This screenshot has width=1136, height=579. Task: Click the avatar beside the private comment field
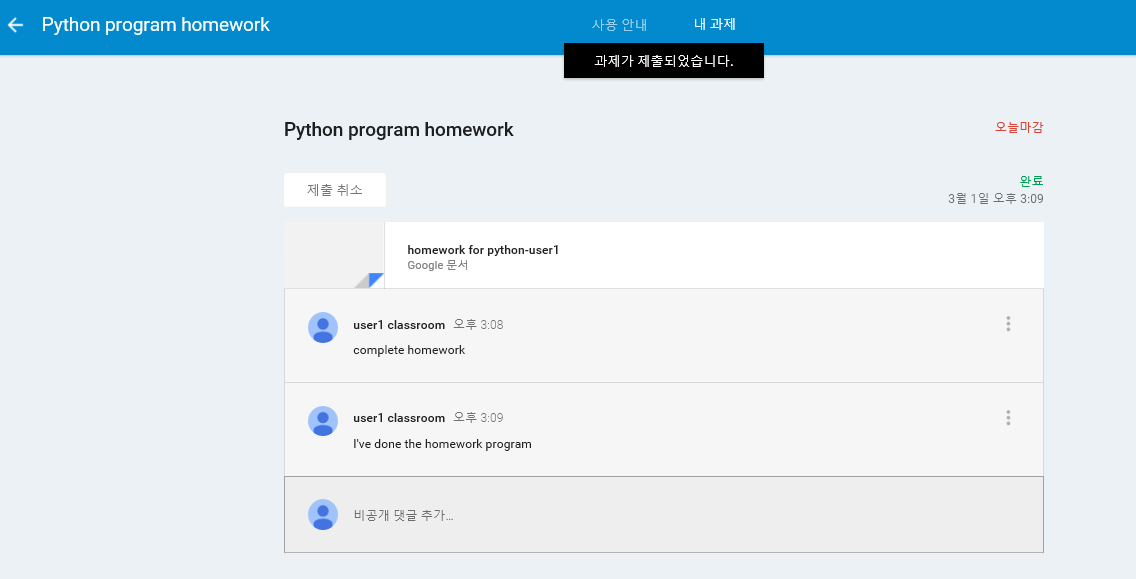coord(323,515)
